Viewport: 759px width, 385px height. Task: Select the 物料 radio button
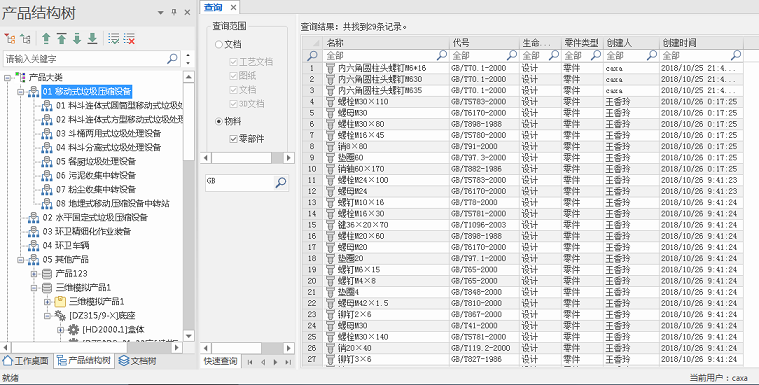219,121
